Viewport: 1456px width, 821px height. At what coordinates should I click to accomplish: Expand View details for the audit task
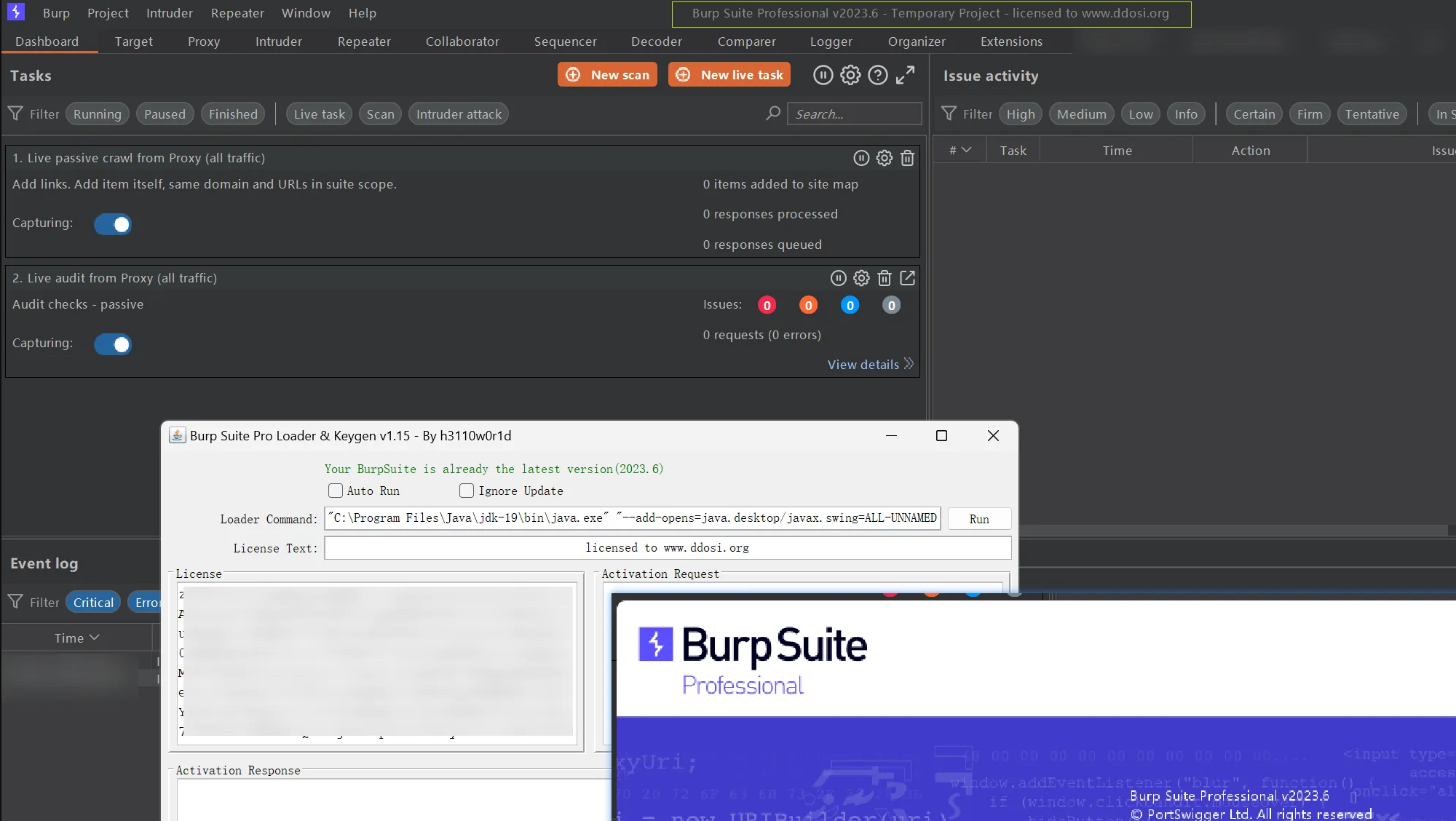coord(871,364)
